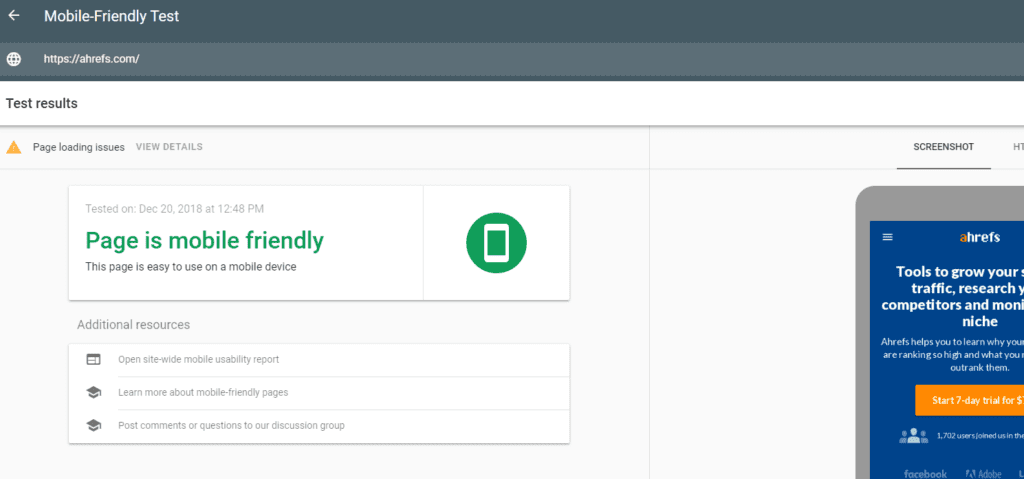This screenshot has width=1024, height=479.
Task: Click 'This page is easy to use' text
Action: pos(191,267)
